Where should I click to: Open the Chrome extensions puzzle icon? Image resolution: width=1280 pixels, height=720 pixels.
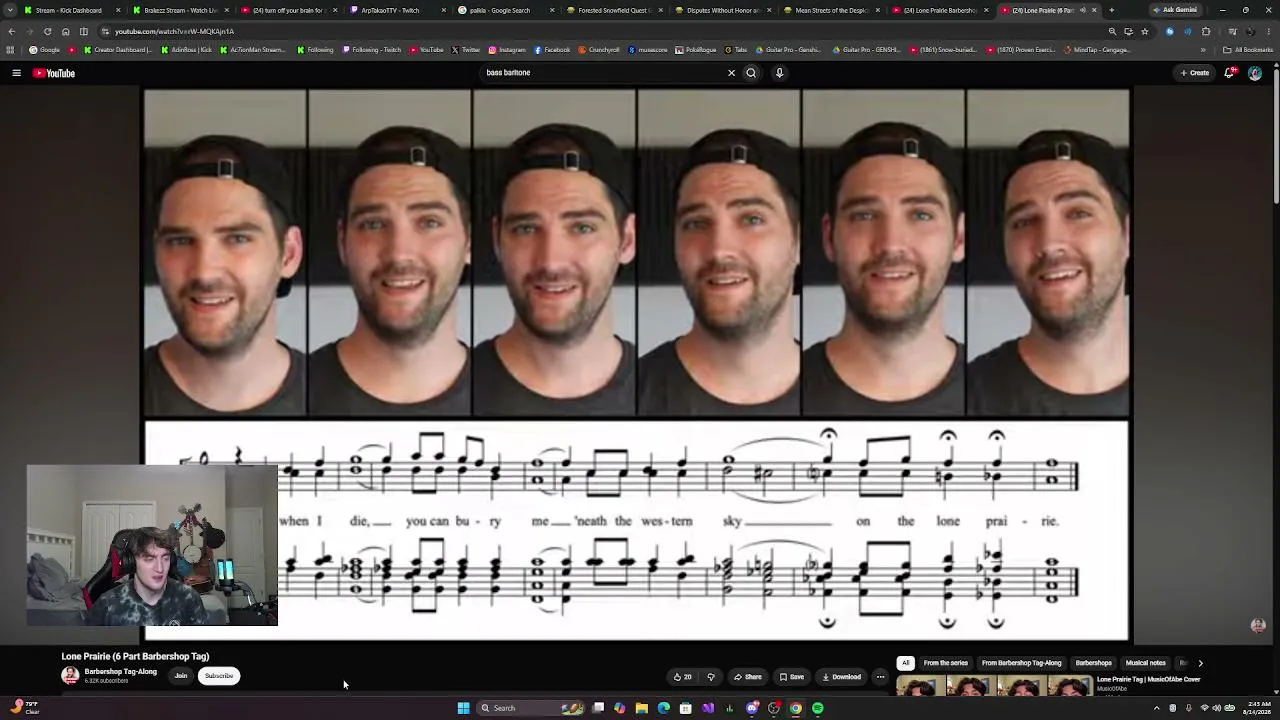pos(1206,31)
